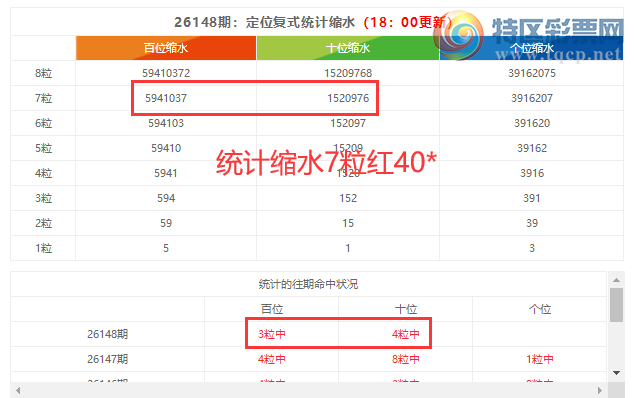Select the value 5 in 1粒 row
This screenshot has width=634, height=398.
point(166,248)
